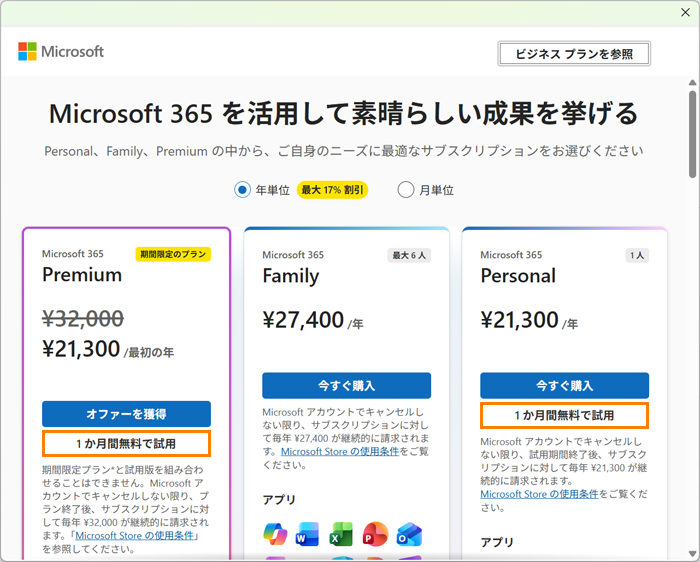Click the アプリ heading in Personal card
This screenshot has width=700, height=562.
pyautogui.click(x=497, y=542)
